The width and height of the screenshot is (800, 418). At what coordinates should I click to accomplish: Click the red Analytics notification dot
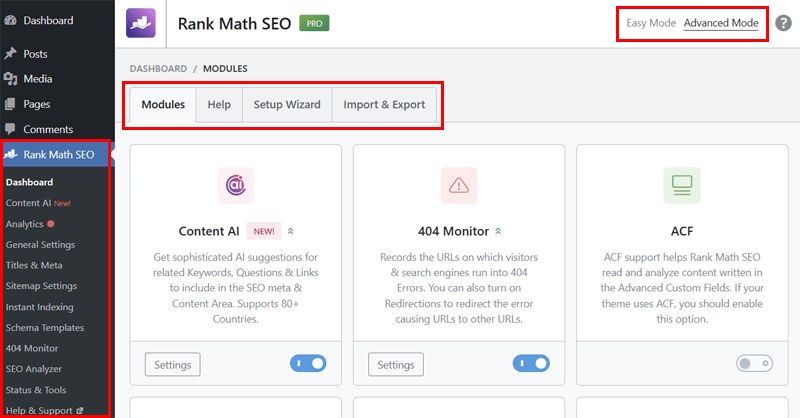click(51, 224)
